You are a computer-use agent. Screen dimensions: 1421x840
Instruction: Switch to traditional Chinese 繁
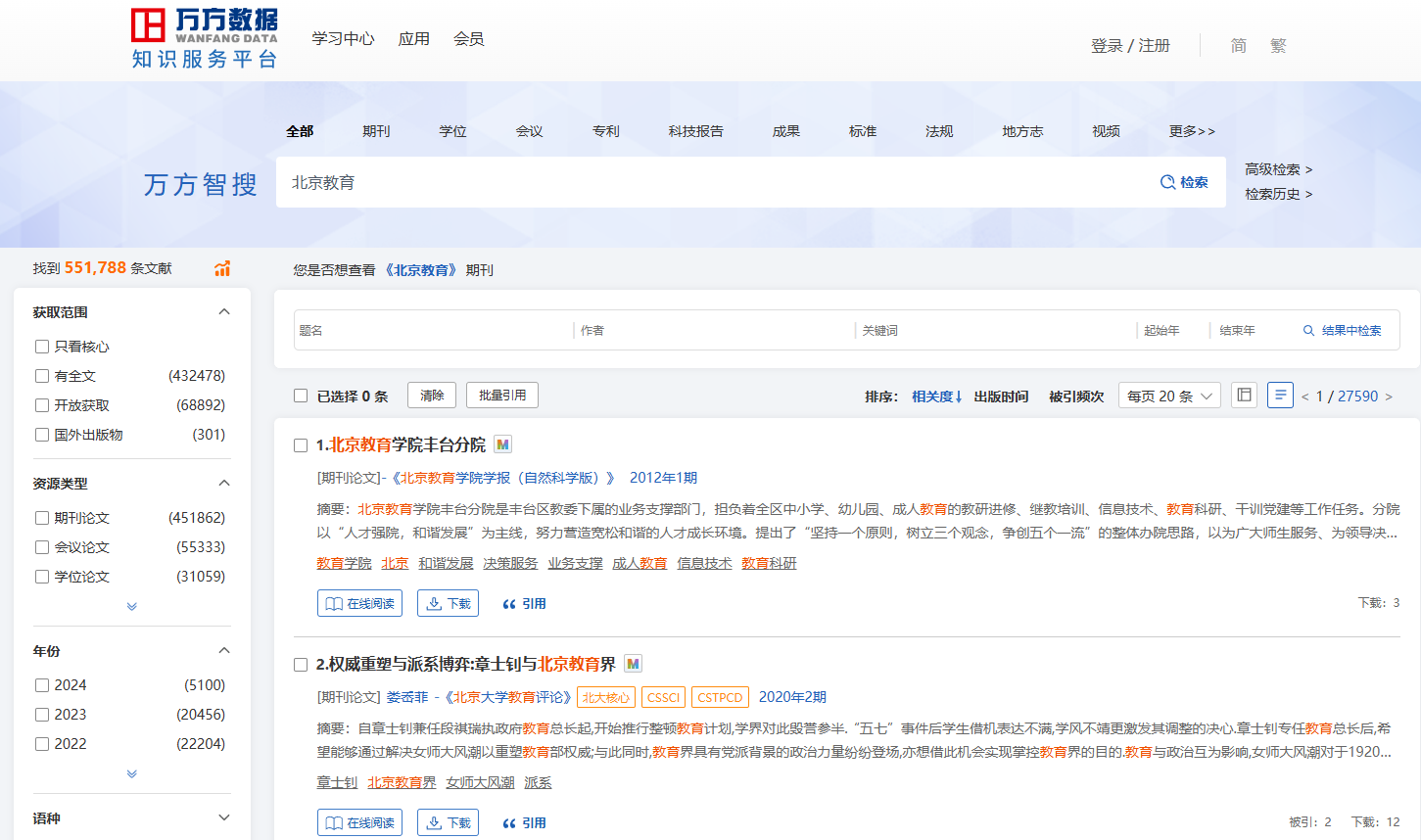click(x=1278, y=46)
